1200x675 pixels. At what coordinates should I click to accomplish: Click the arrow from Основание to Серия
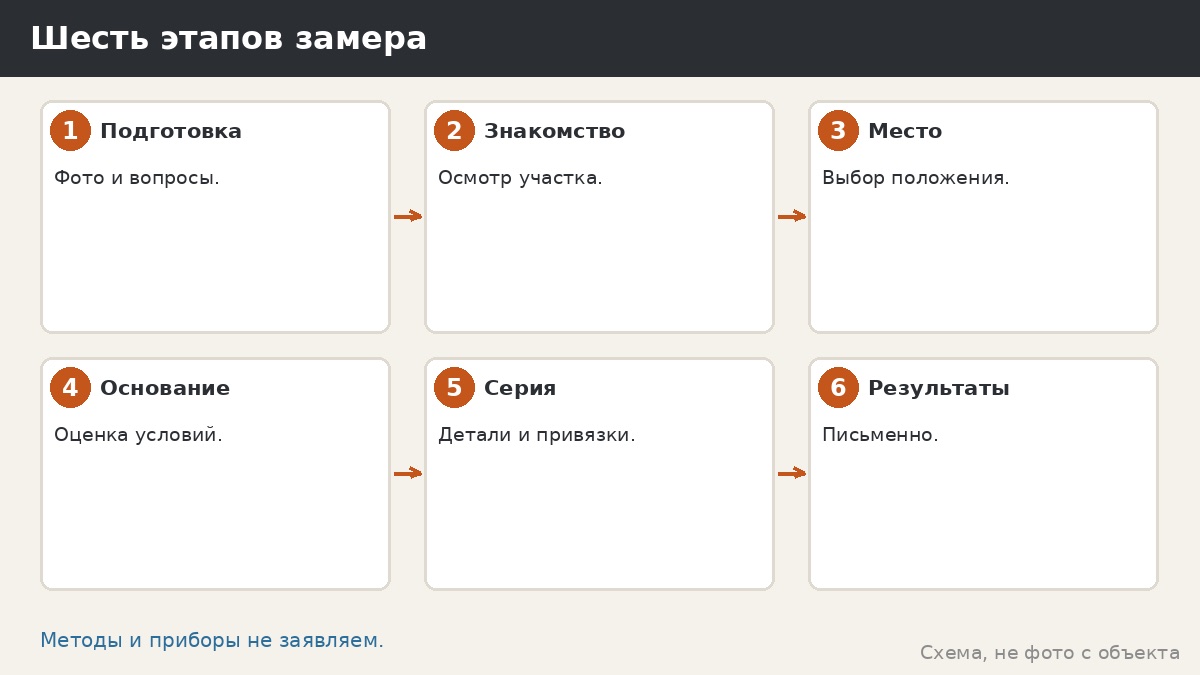[x=408, y=473]
